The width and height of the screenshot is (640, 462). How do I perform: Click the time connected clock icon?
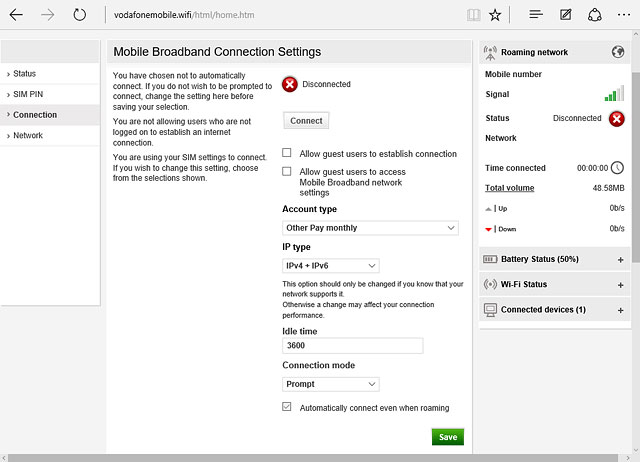pyautogui.click(x=617, y=168)
